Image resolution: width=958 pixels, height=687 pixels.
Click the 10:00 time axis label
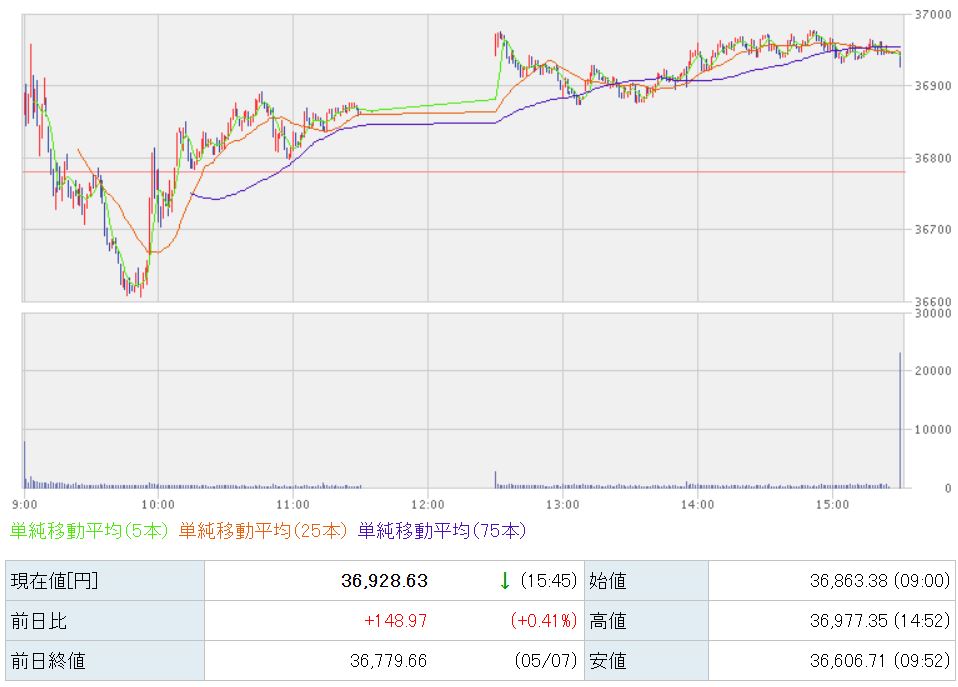point(158,505)
